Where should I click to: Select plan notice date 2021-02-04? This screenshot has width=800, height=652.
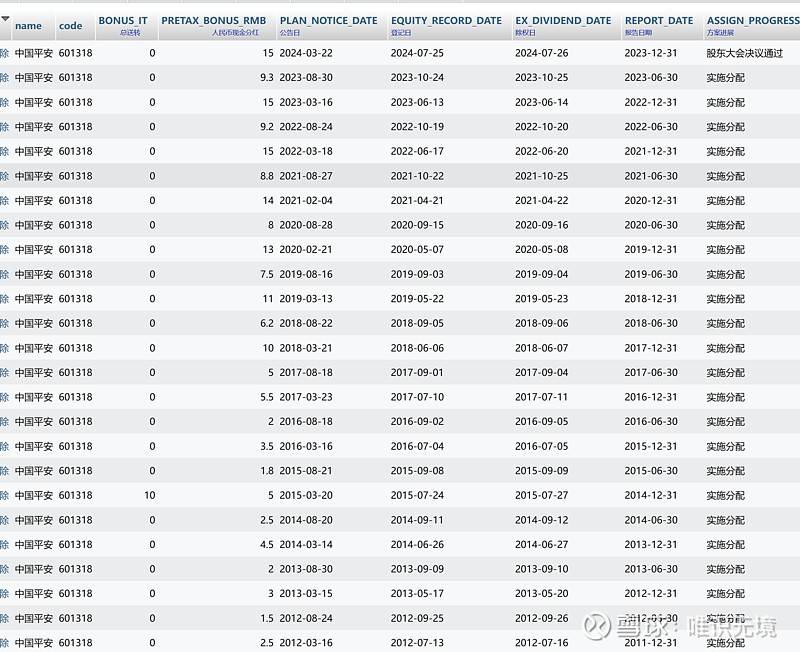point(306,200)
